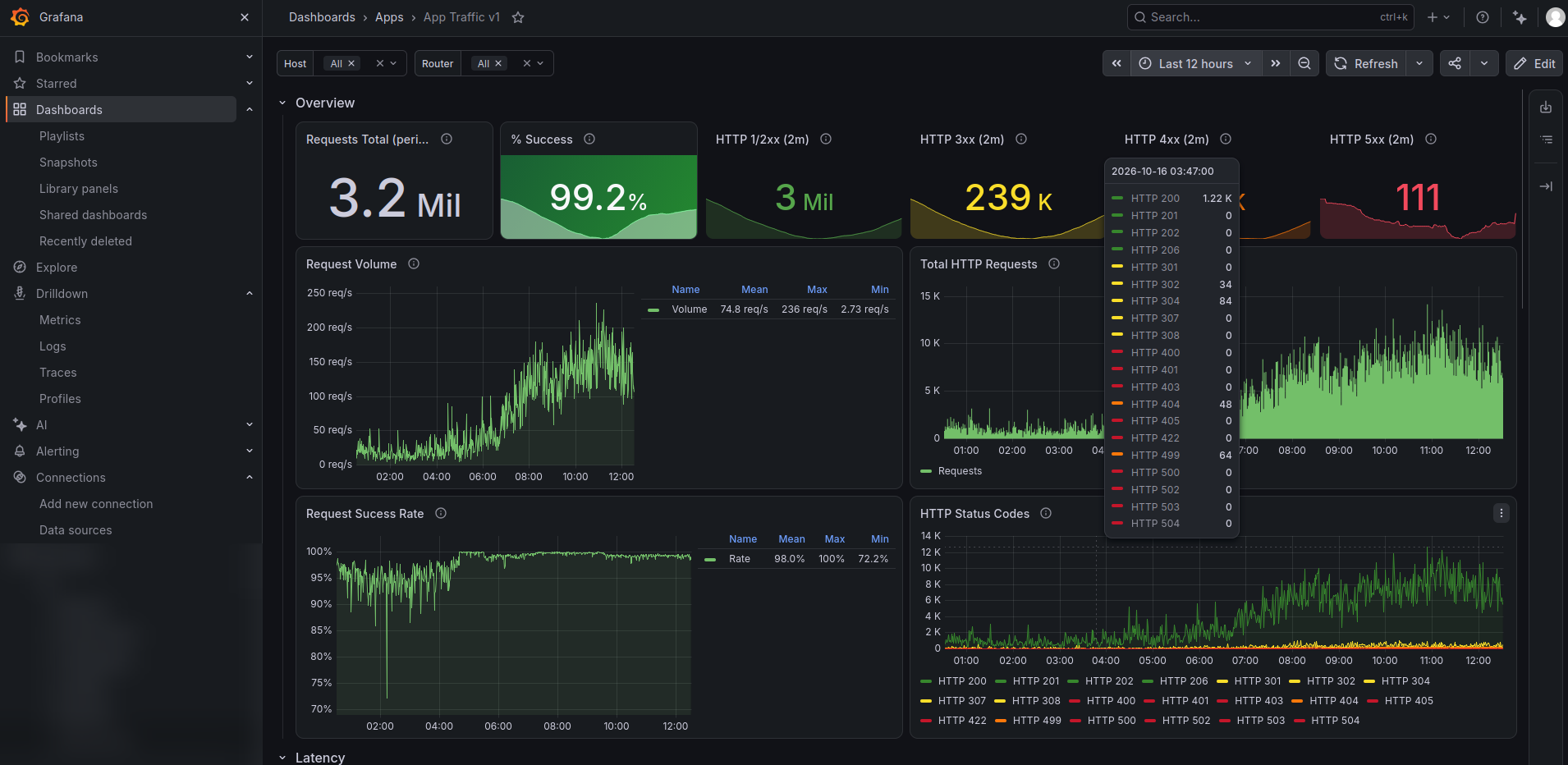Open Playlists in sidebar
The width and height of the screenshot is (1568, 765).
pyautogui.click(x=62, y=135)
